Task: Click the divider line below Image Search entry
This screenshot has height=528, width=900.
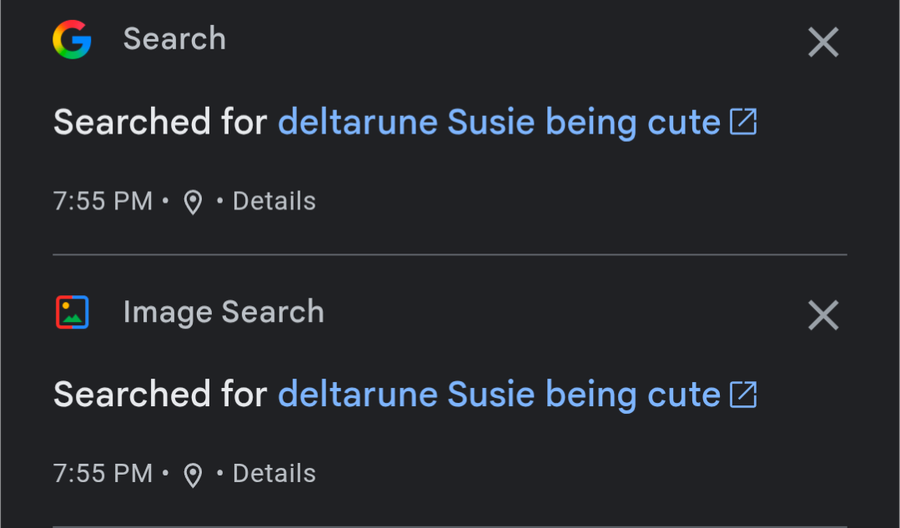Action: (450, 525)
